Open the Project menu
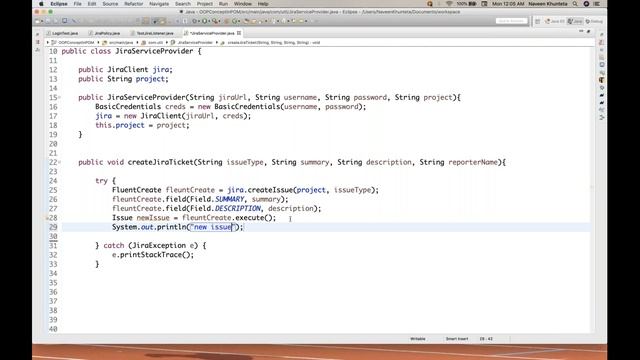Image resolution: width=640 pixels, height=360 pixels. (x=204, y=4)
